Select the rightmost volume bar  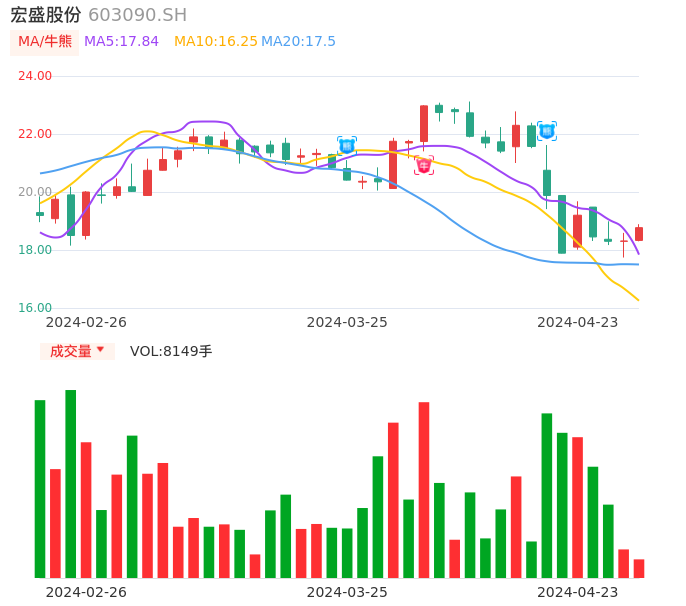(x=639, y=568)
